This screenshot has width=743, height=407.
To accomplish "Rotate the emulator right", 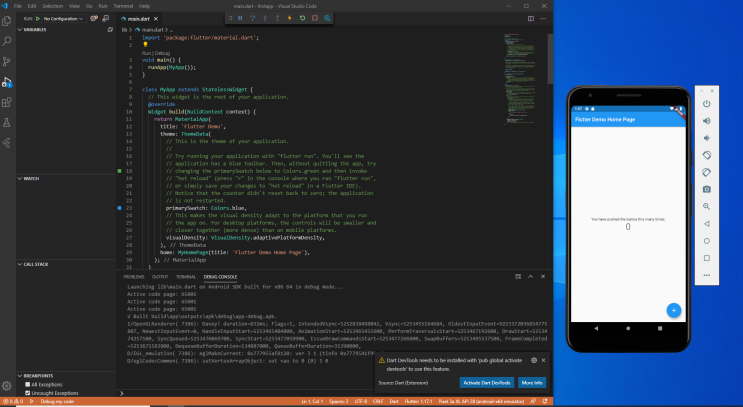I will pyautogui.click(x=707, y=172).
